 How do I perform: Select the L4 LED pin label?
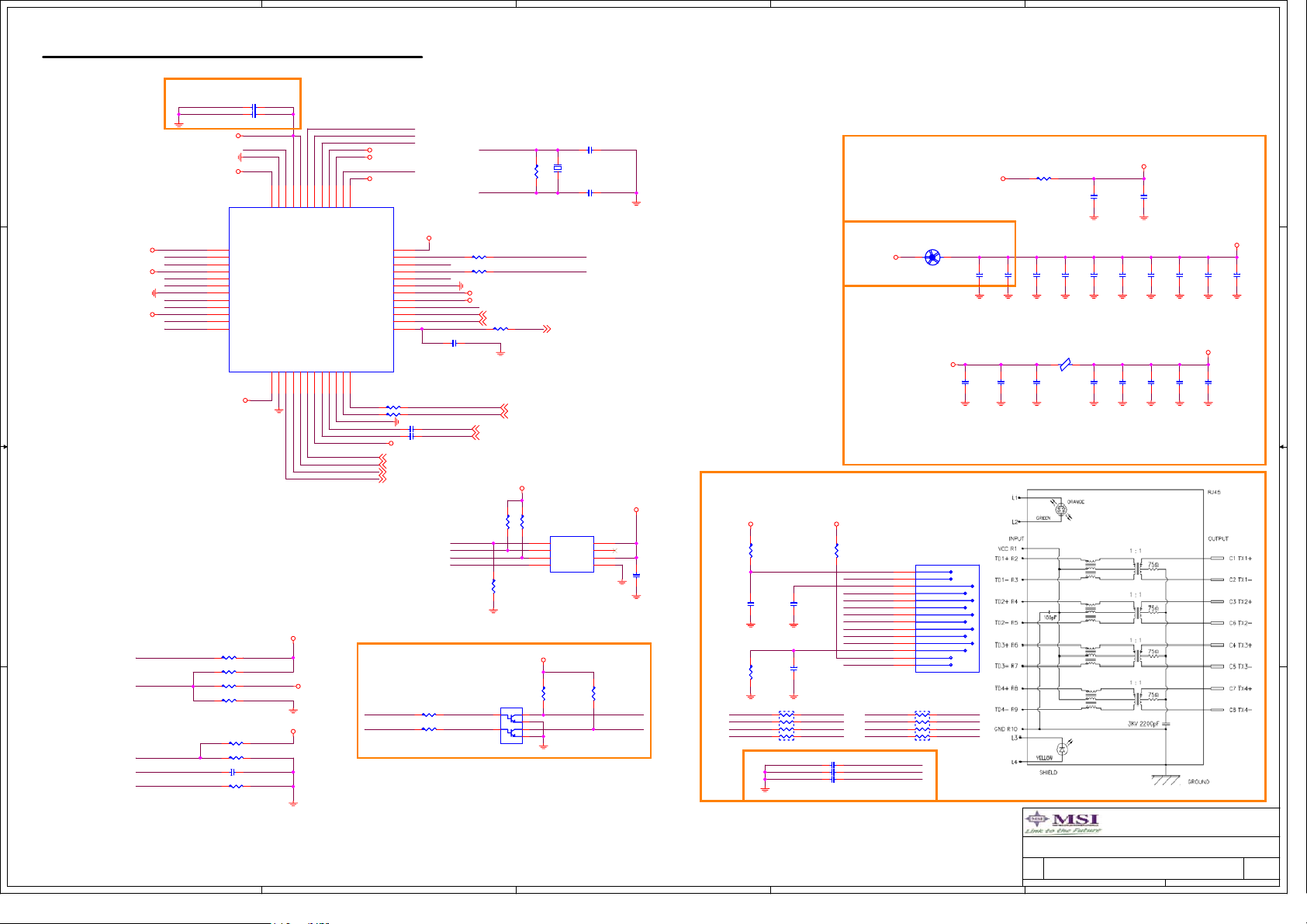coord(1015,762)
